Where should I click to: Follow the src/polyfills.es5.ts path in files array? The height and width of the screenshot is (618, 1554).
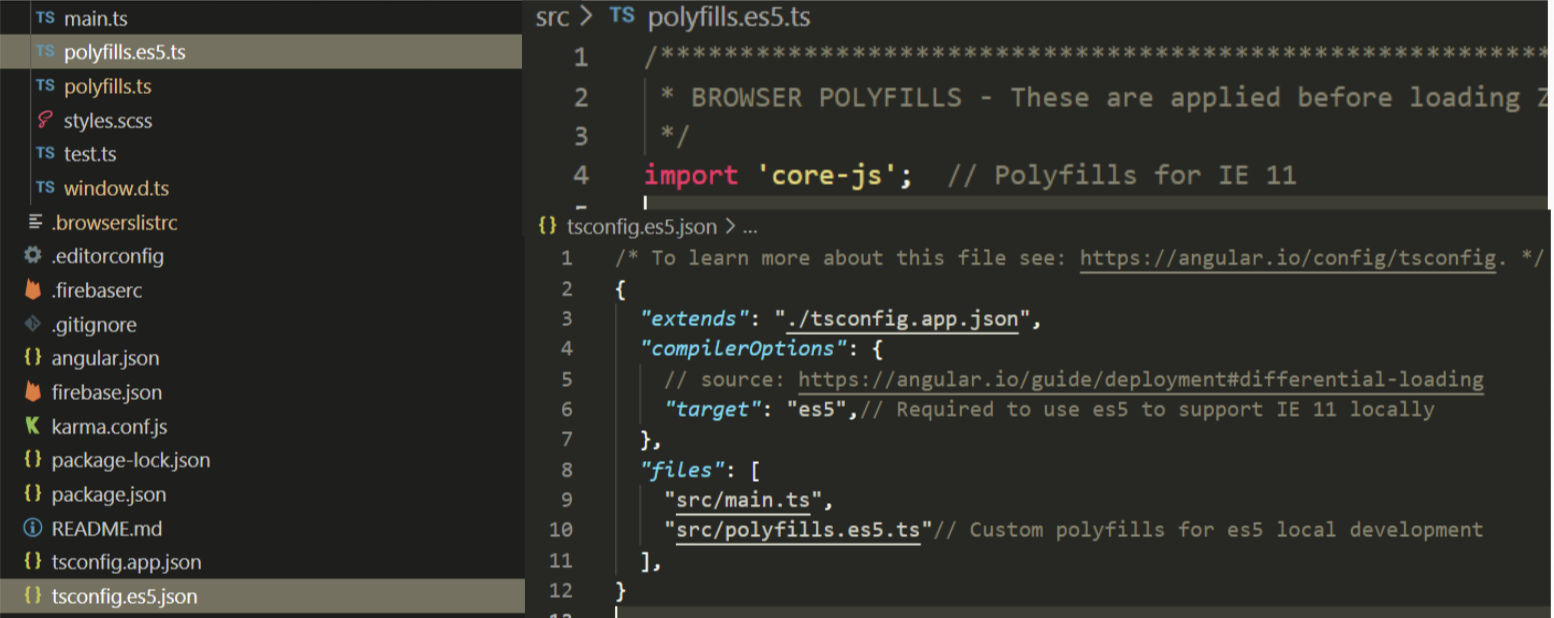[x=798, y=530]
